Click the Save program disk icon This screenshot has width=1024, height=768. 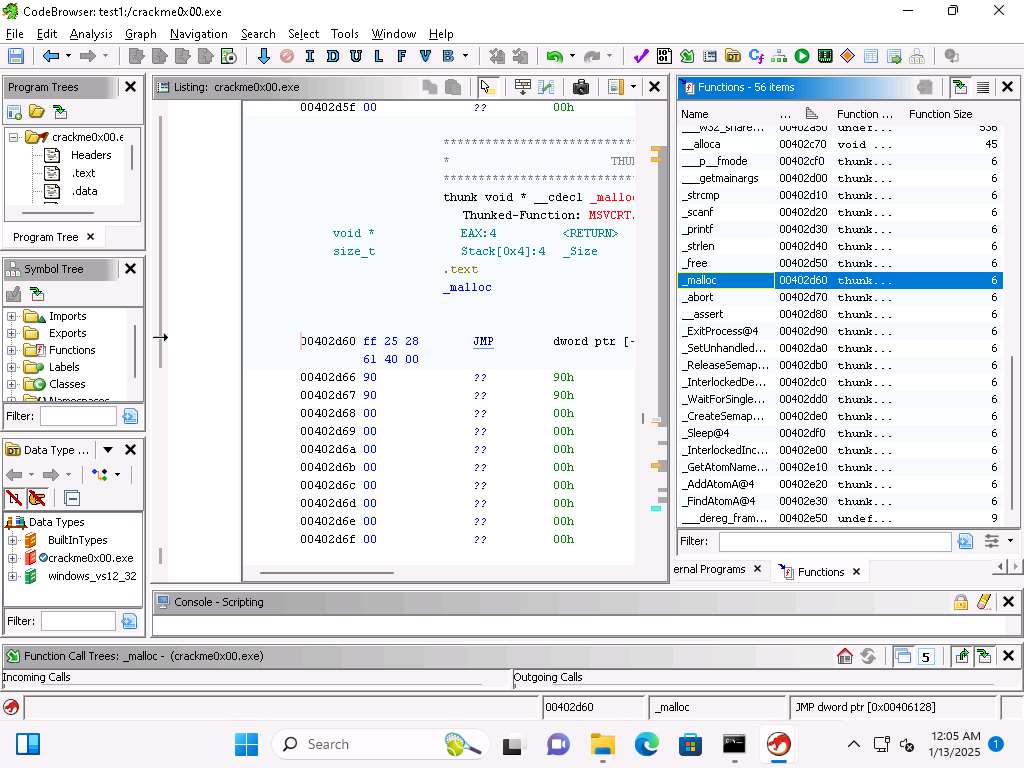(16, 57)
